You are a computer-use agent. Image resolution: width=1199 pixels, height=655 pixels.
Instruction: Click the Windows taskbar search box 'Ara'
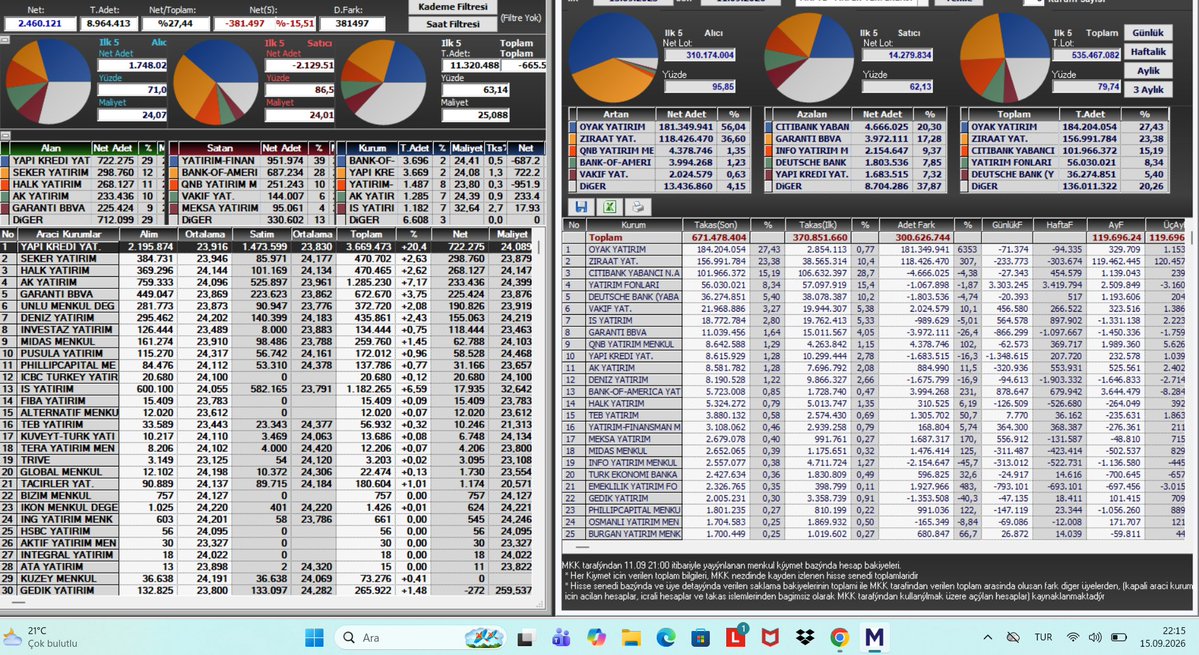pyautogui.click(x=421, y=637)
